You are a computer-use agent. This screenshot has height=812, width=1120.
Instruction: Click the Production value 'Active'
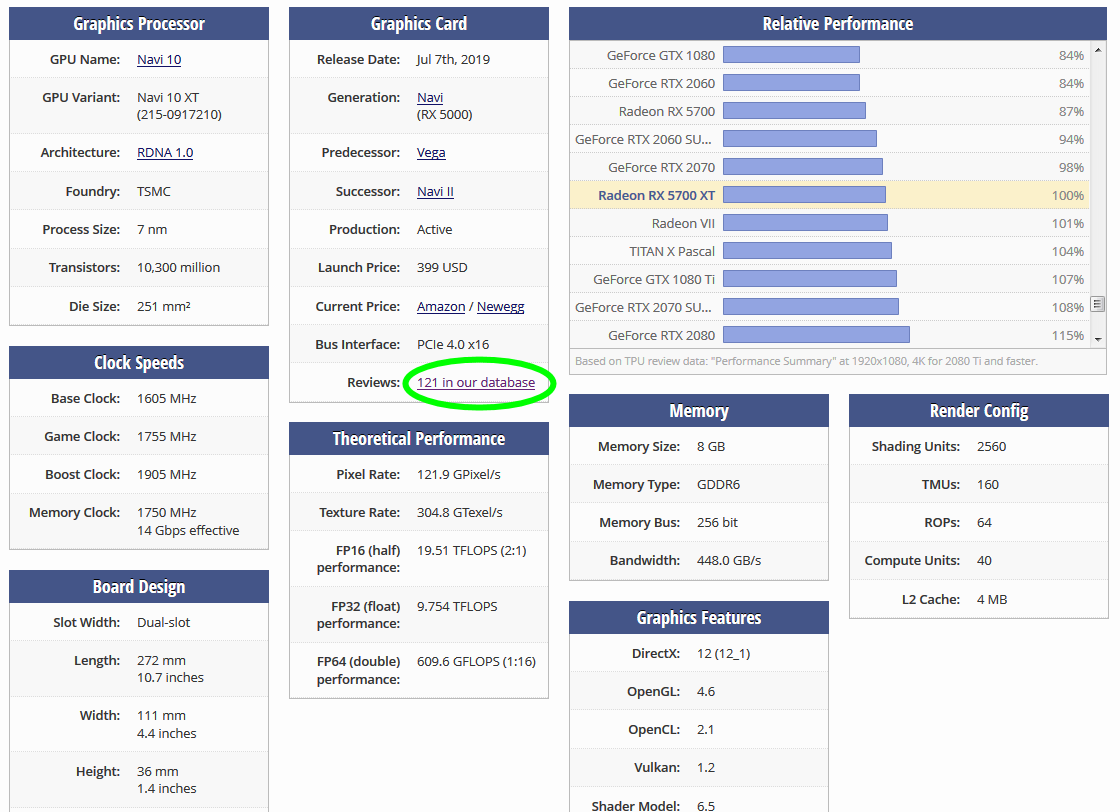(434, 229)
